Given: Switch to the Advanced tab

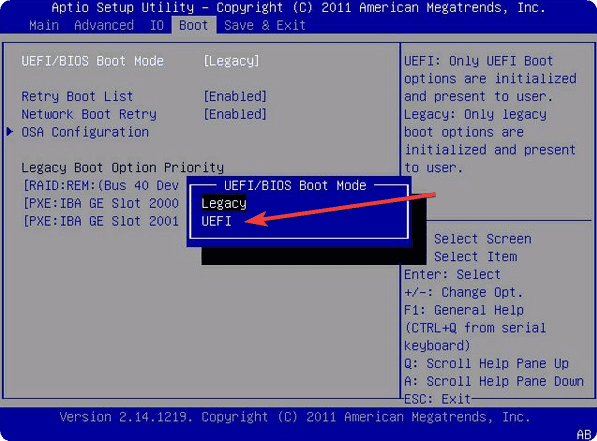Looking at the screenshot, I should 104,26.
